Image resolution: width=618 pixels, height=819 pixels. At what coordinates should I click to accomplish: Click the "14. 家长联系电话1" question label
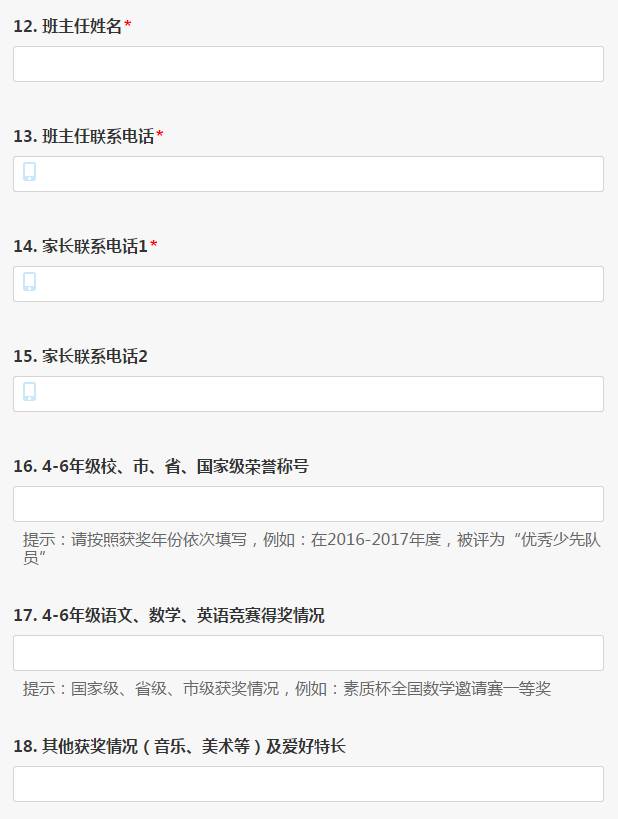click(80, 247)
